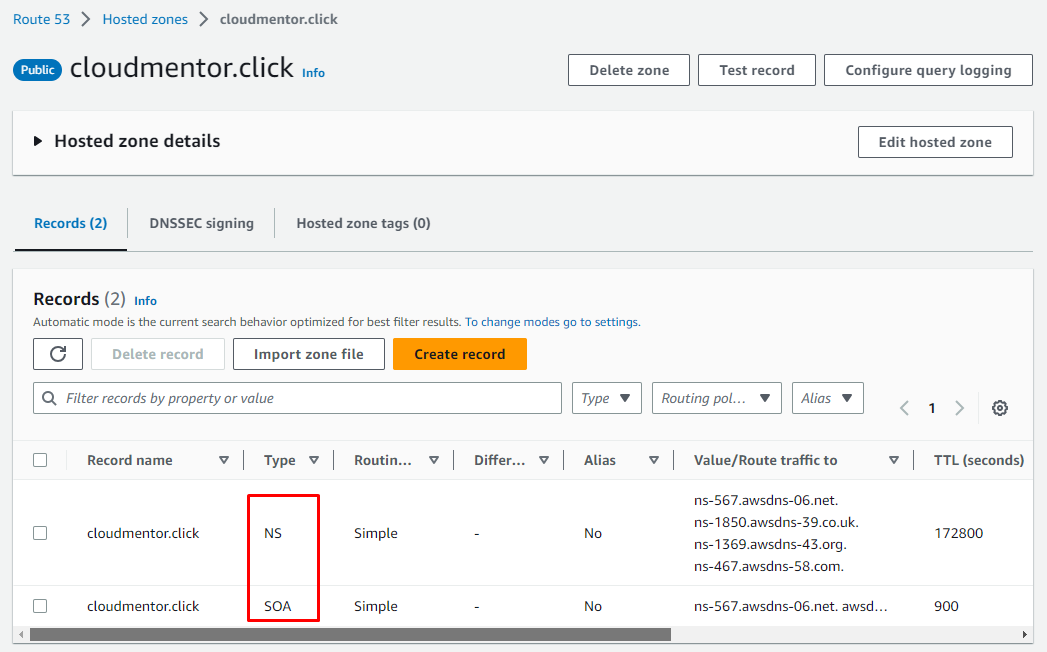
Task: Sort by Record name column arrow
Action: point(224,461)
